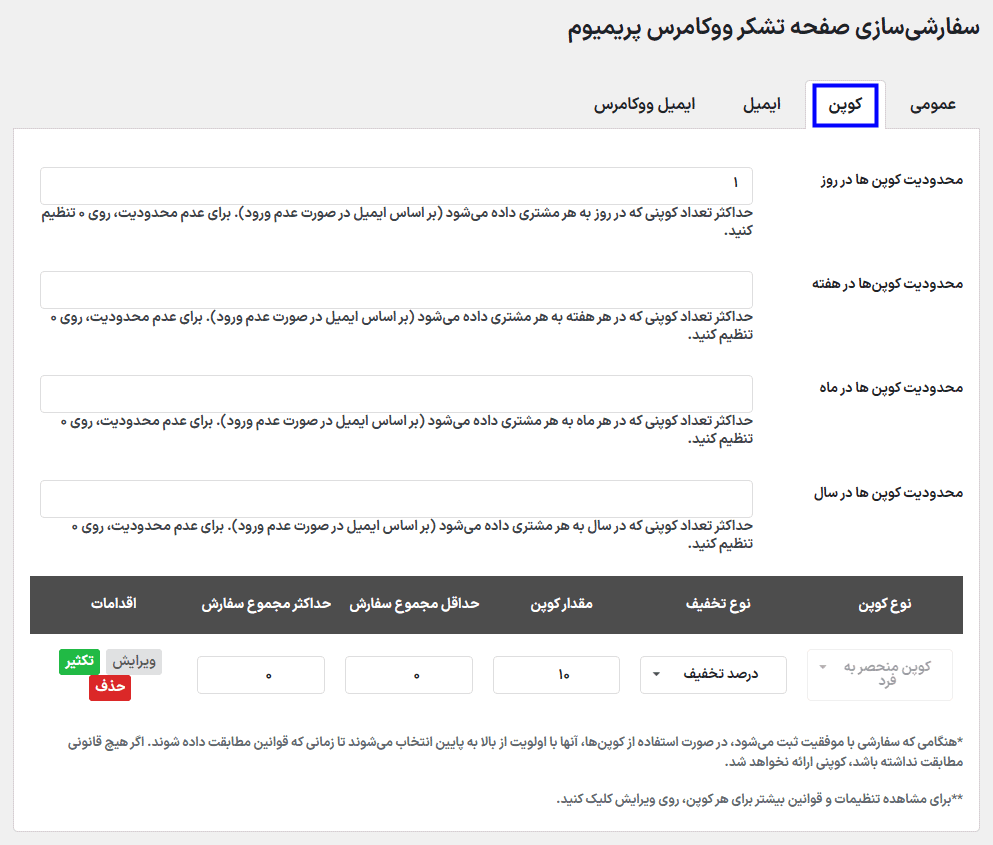Open the کوپن منحصر به فرد dropdown
993x845 pixels.
tap(880, 675)
